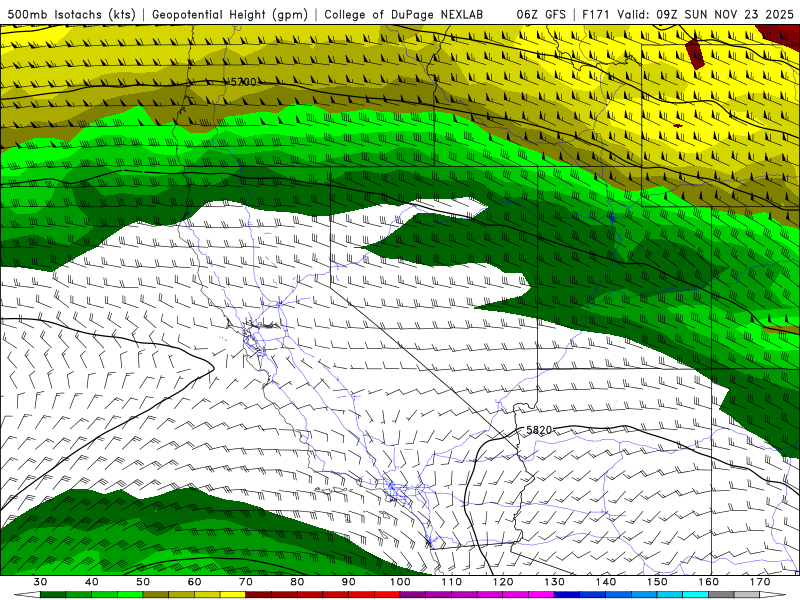The height and width of the screenshot is (600, 800).
Task: Click the '500mb Isotachs (kts)' title text
Action: [x=71, y=14]
